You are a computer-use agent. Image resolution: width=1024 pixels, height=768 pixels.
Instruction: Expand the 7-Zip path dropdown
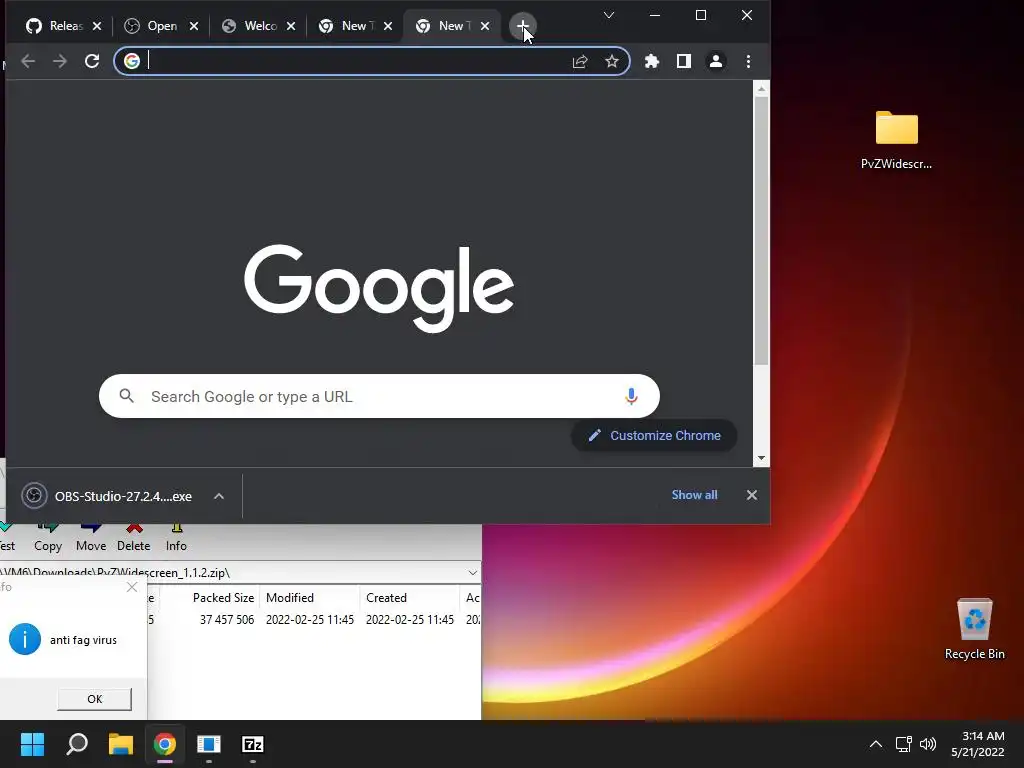tap(472, 573)
